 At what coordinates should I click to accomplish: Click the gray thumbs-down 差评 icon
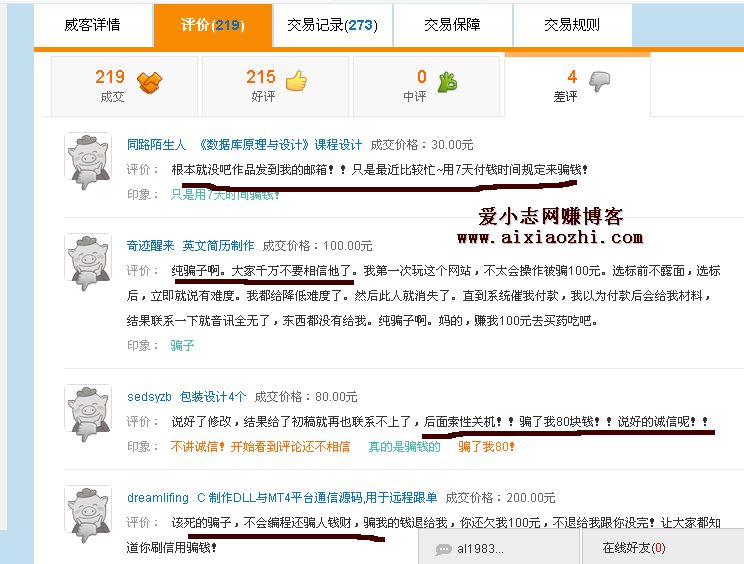pyautogui.click(x=600, y=81)
